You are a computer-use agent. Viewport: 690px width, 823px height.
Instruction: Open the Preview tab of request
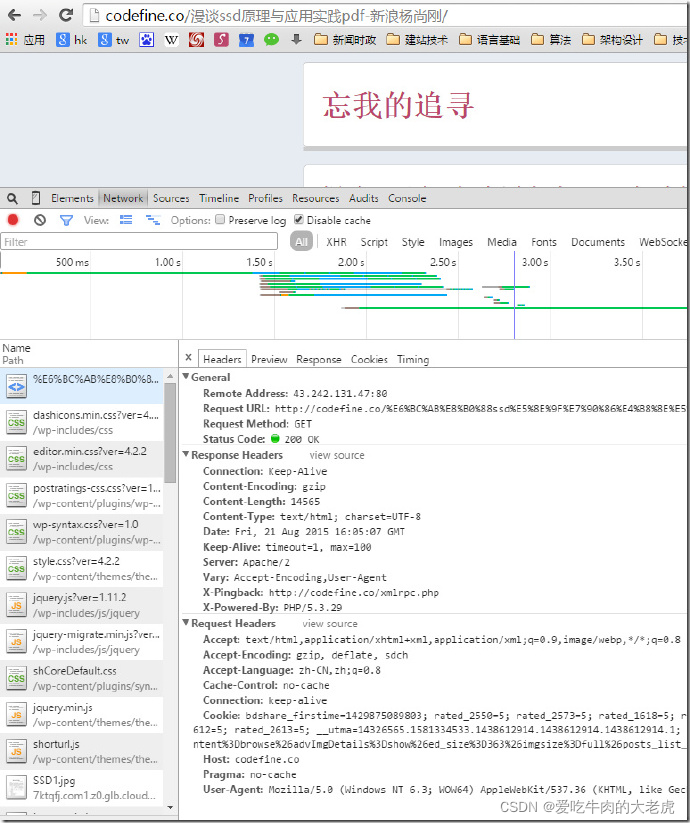(269, 360)
